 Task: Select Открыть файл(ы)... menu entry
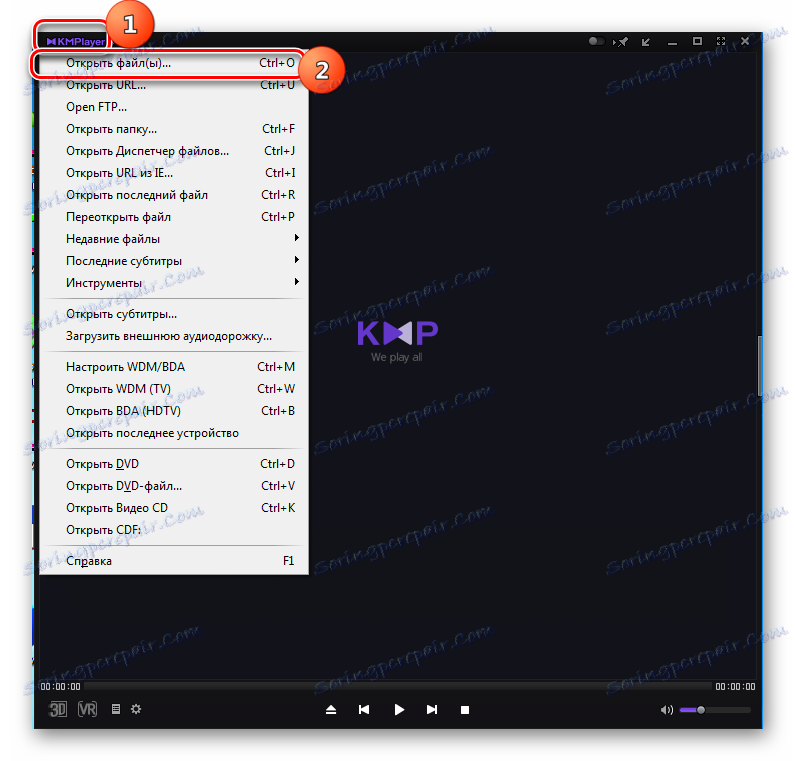click(174, 63)
